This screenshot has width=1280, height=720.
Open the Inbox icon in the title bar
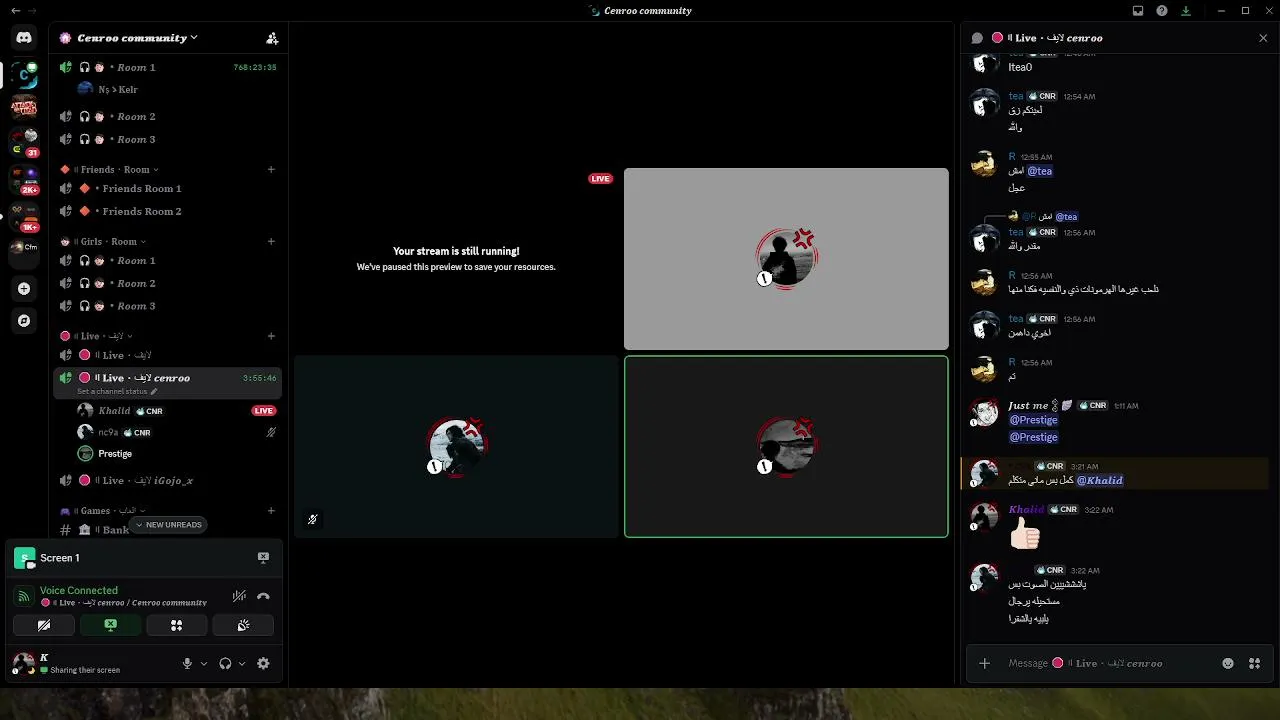[1138, 11]
